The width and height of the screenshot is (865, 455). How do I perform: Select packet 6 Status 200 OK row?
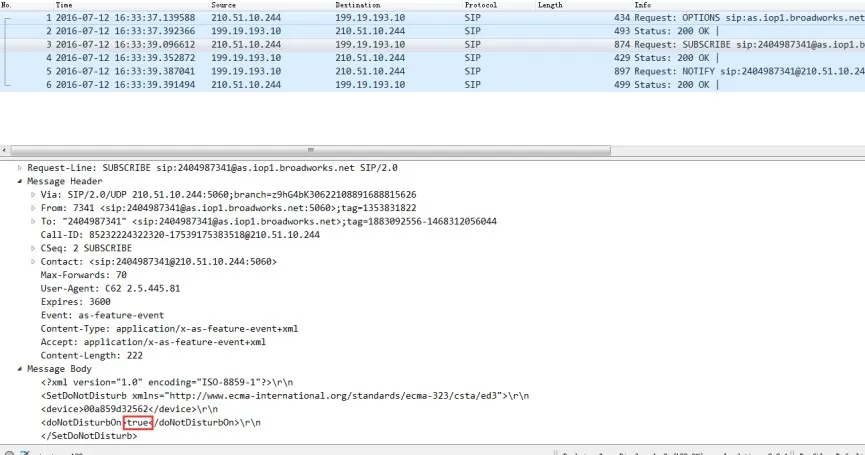(400, 85)
